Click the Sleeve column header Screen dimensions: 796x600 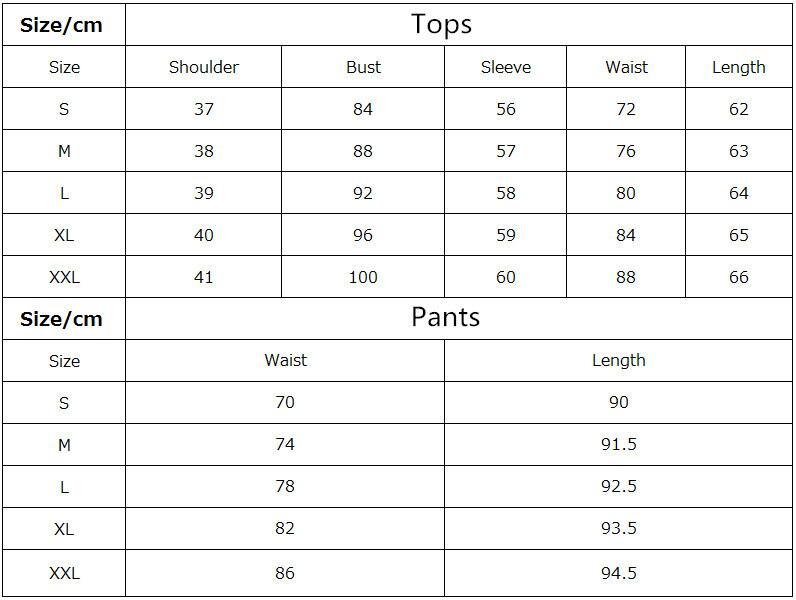(x=506, y=67)
